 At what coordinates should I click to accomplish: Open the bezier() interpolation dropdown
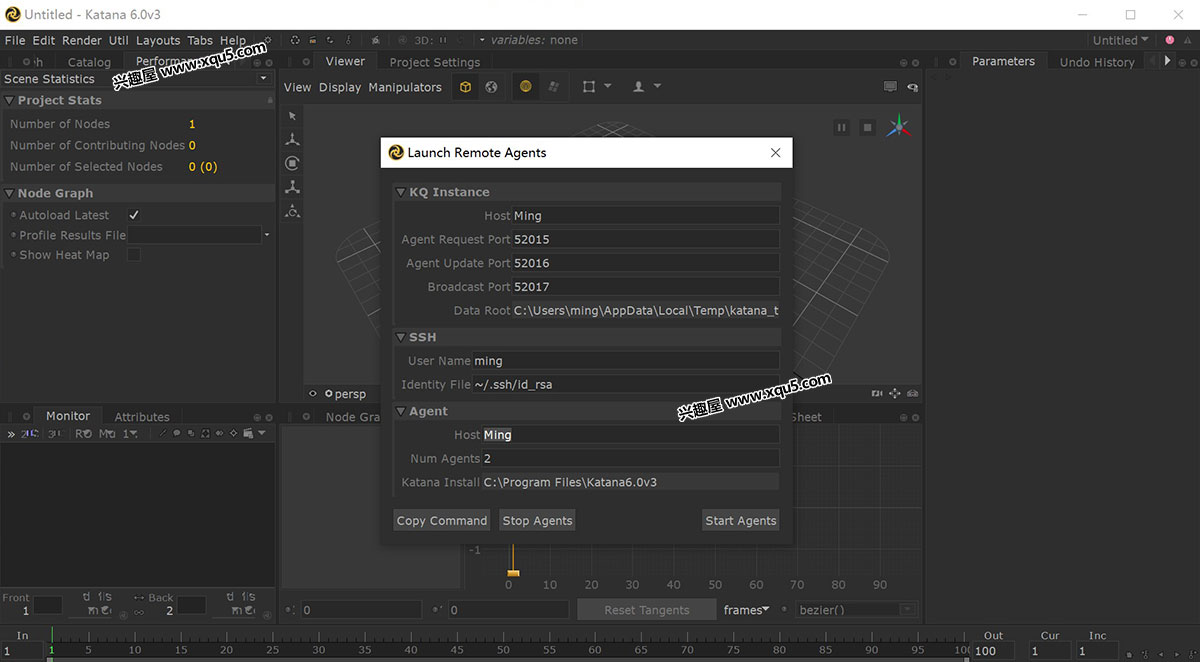(x=856, y=610)
